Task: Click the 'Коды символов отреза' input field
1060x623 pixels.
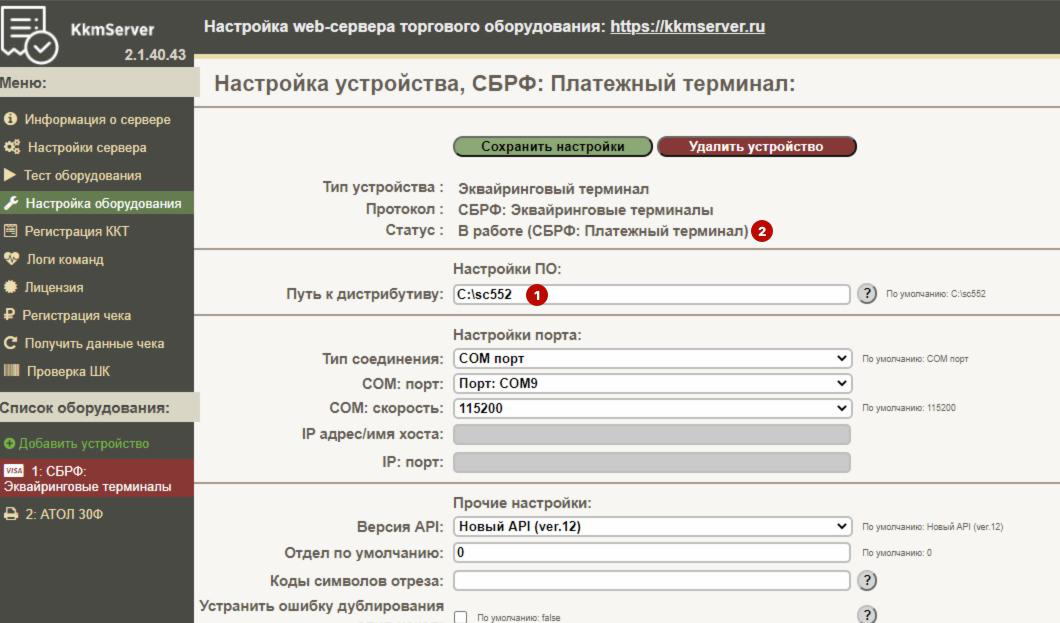Action: click(652, 580)
